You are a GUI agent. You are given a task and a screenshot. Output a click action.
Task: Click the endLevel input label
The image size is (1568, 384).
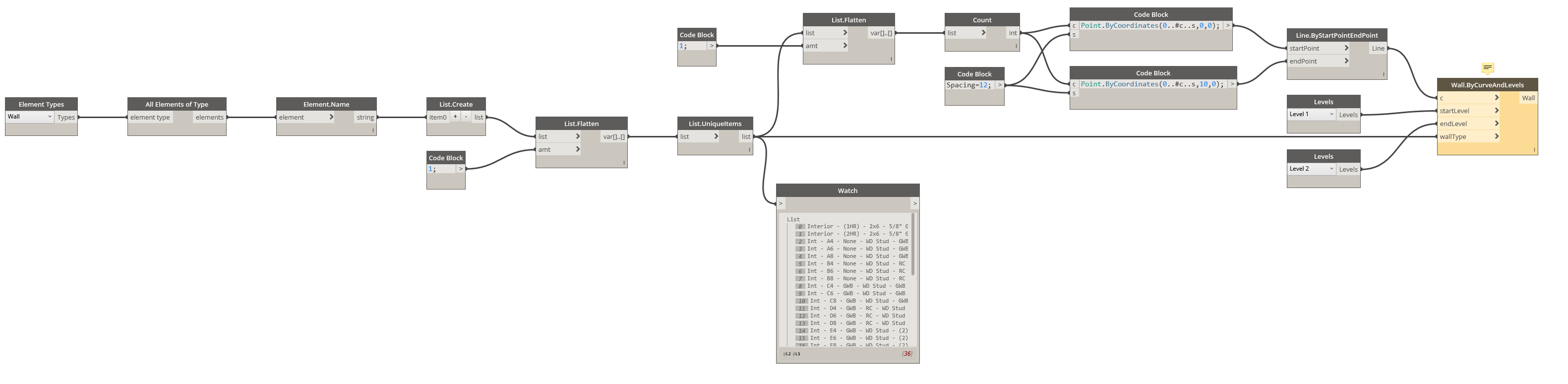[1453, 124]
